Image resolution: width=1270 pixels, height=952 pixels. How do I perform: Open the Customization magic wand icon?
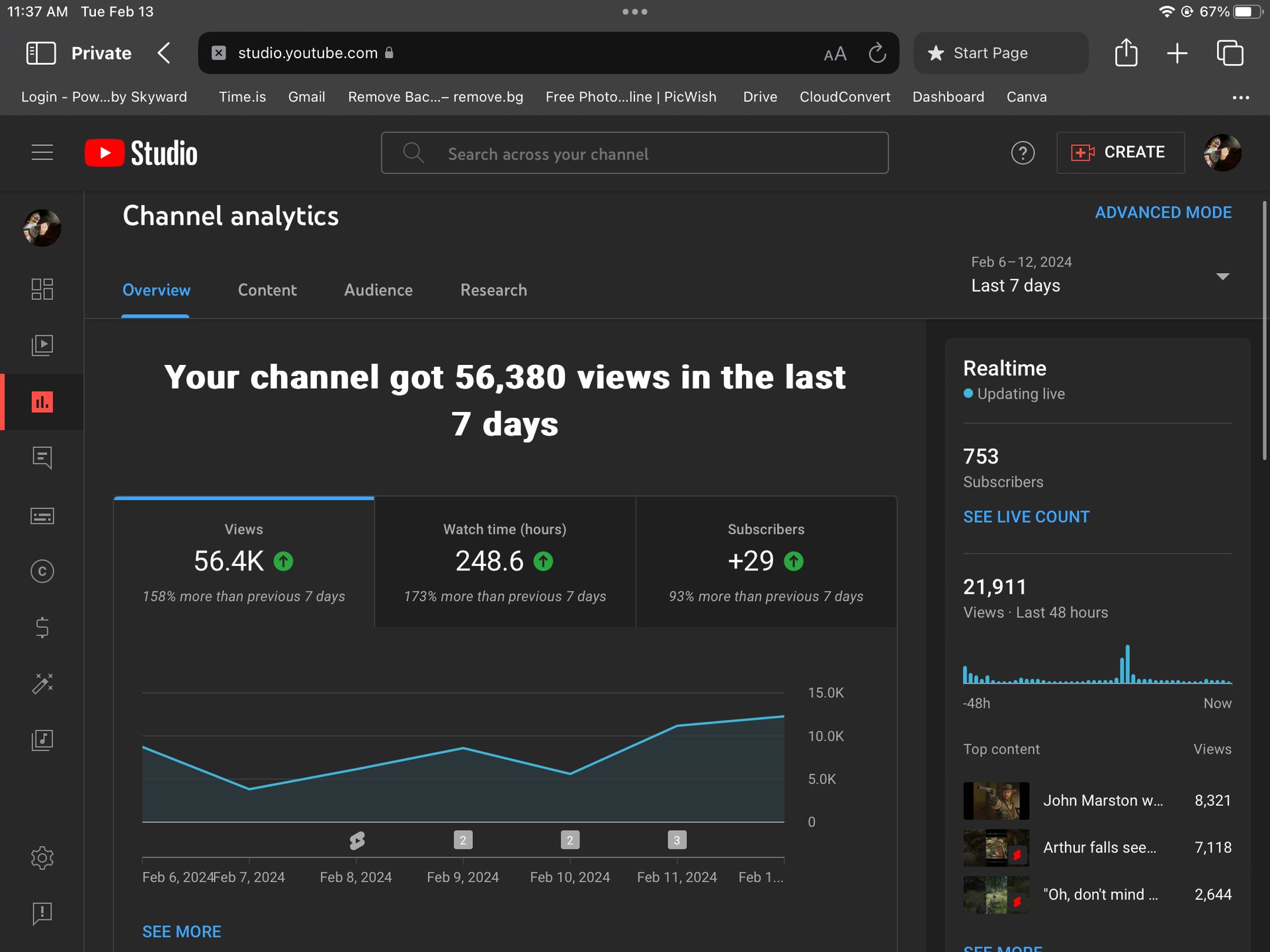pos(42,684)
